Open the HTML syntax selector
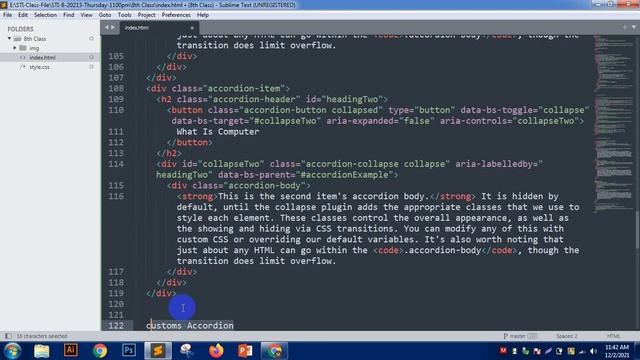The image size is (640, 360). coord(613,336)
